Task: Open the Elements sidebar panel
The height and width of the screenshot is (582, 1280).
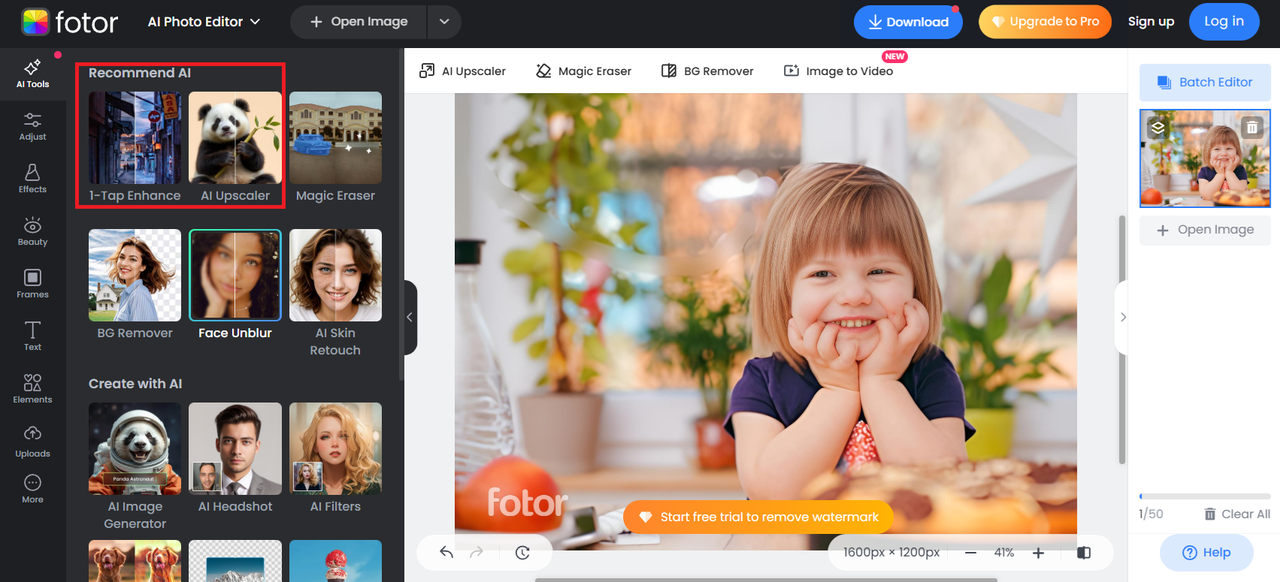Action: [x=32, y=389]
